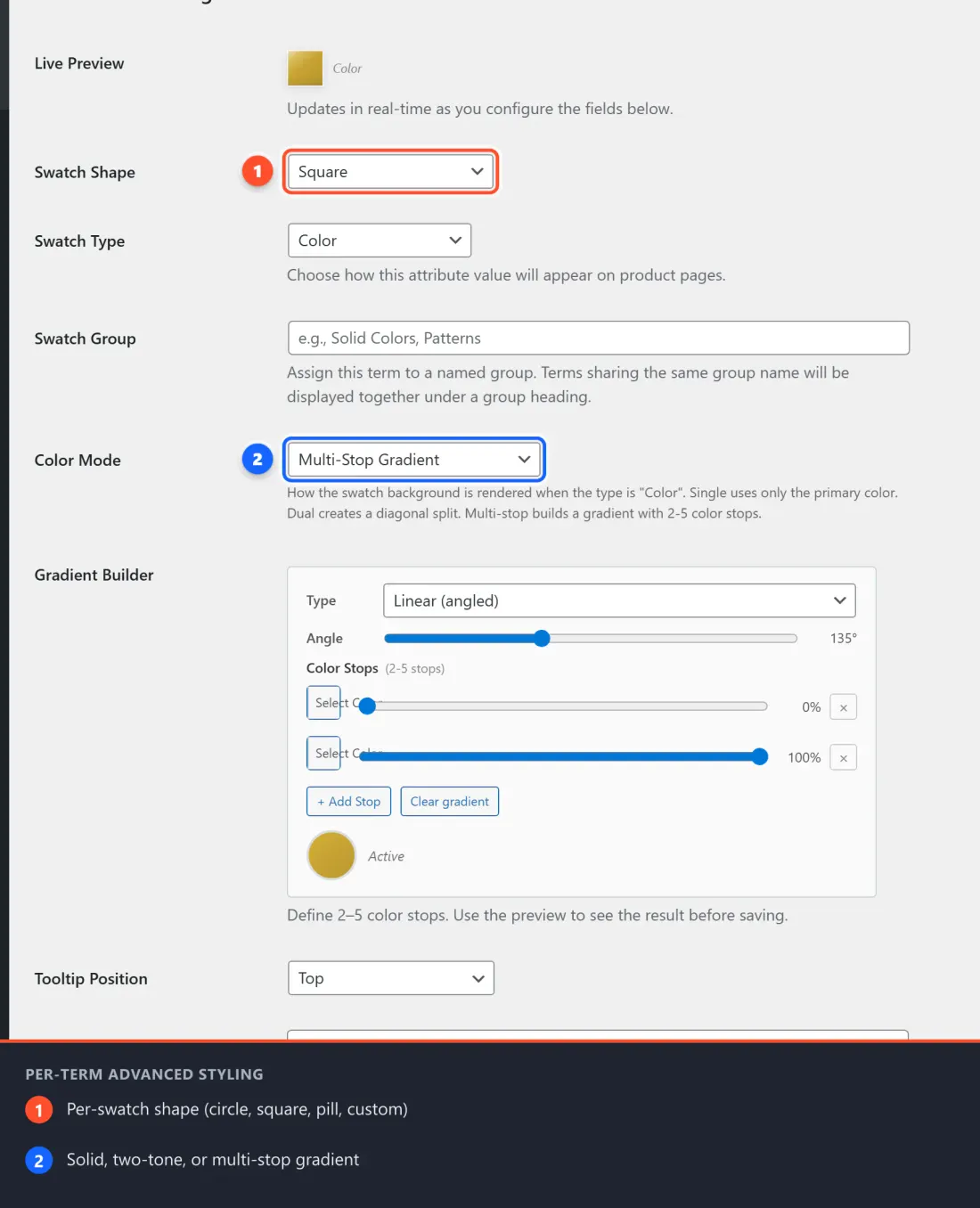
Task: Click the 100% stop position value
Action: point(804,757)
